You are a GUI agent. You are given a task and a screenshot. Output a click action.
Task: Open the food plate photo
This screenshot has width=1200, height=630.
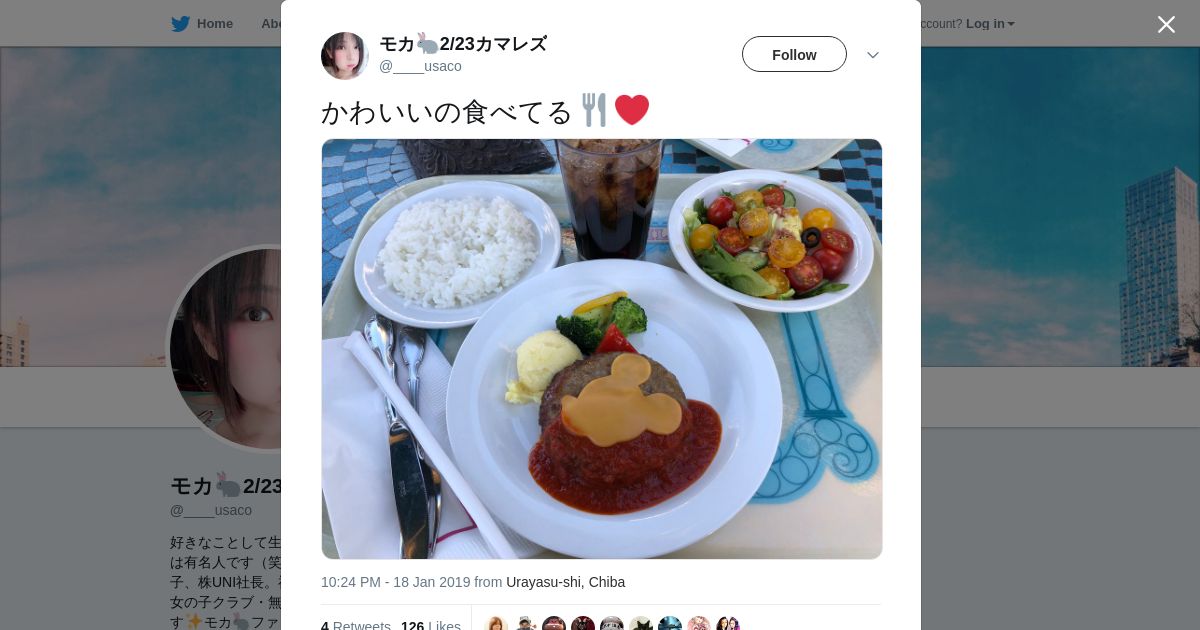click(x=602, y=349)
